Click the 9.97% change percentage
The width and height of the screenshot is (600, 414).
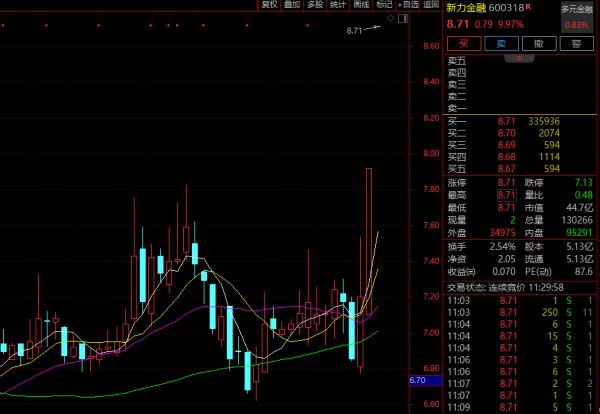pyautogui.click(x=510, y=24)
